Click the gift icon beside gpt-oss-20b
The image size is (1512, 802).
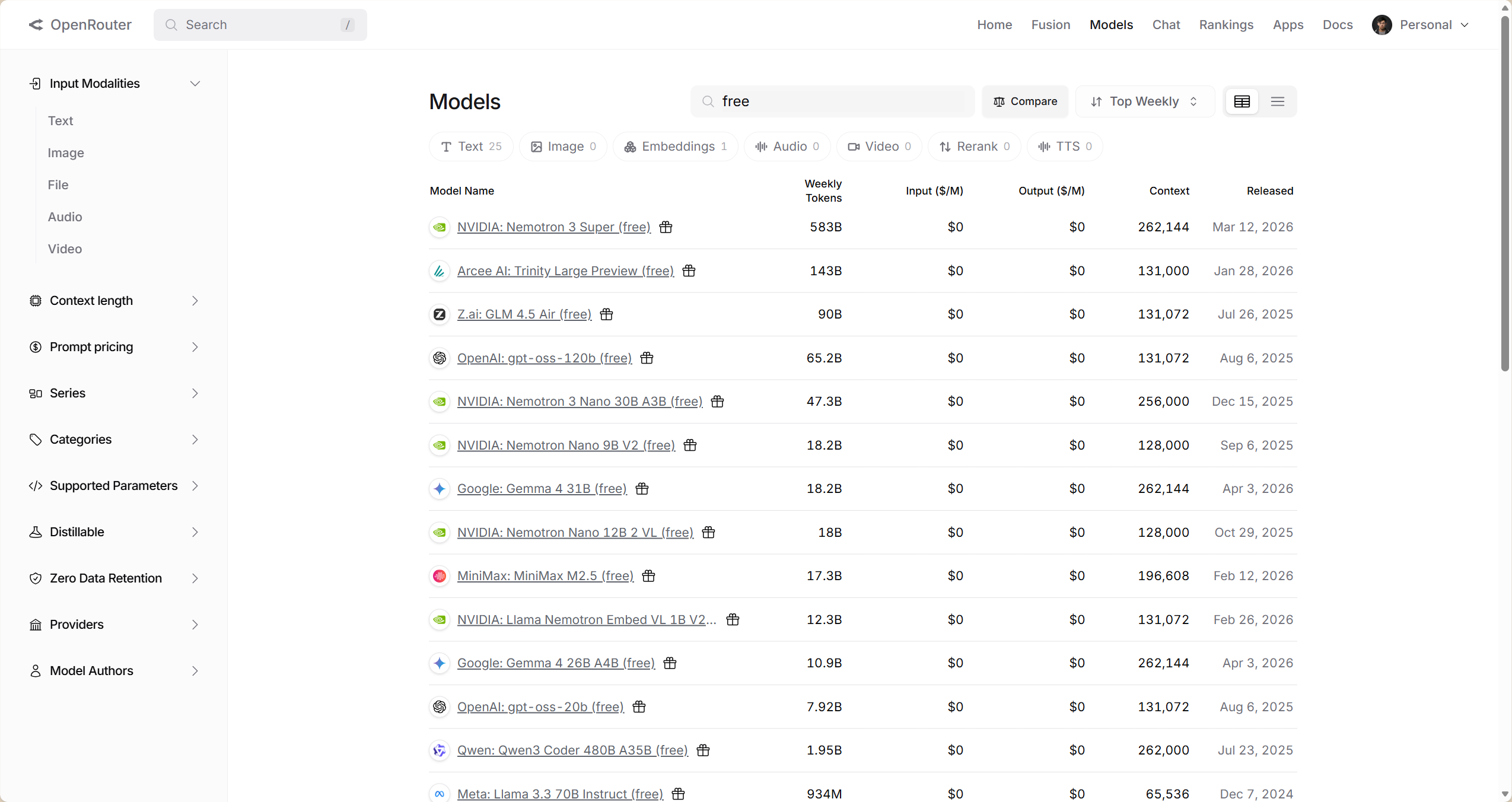click(639, 707)
